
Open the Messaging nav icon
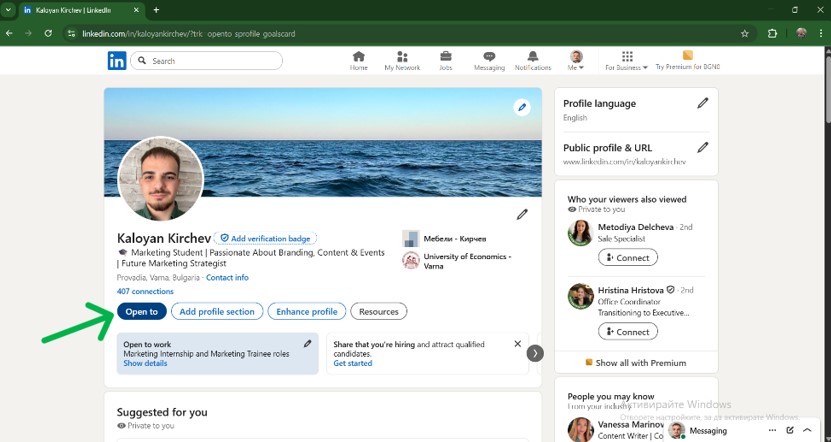[489, 61]
